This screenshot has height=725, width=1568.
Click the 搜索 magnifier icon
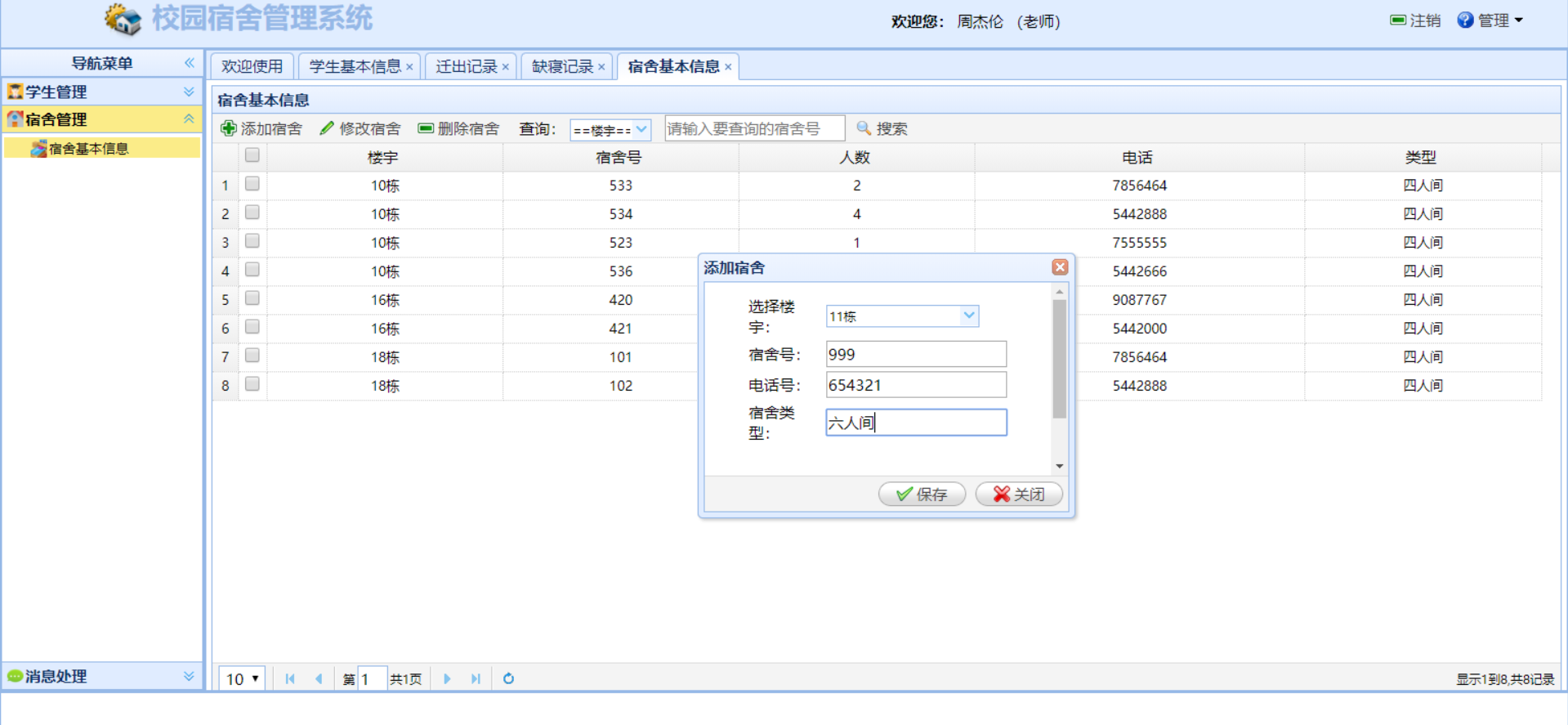(x=864, y=128)
